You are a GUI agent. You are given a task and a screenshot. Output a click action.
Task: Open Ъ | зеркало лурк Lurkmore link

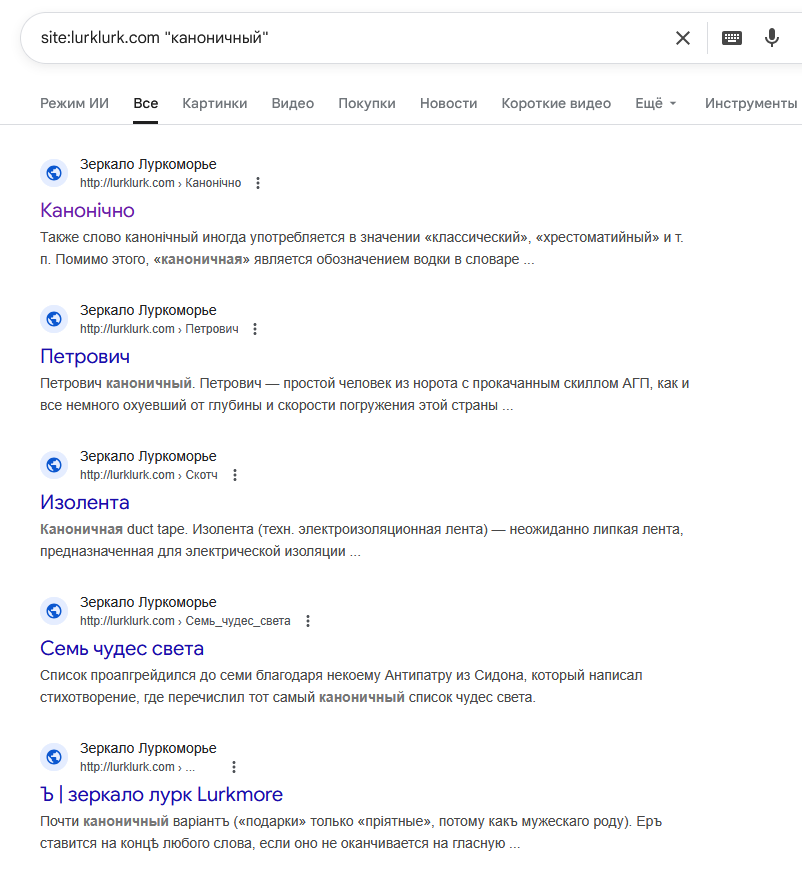(x=161, y=794)
